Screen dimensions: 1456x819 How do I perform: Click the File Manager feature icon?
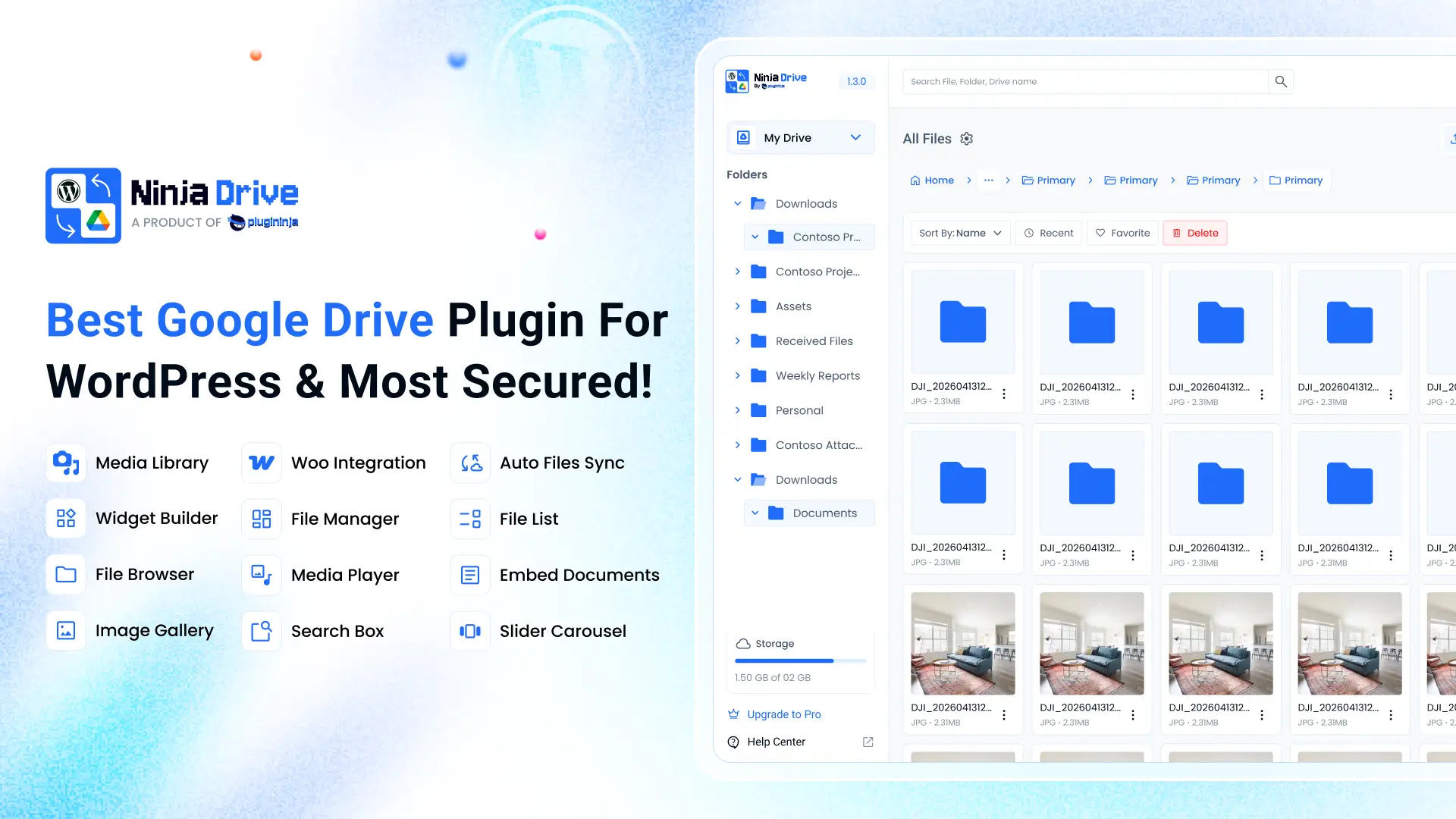pyautogui.click(x=262, y=519)
